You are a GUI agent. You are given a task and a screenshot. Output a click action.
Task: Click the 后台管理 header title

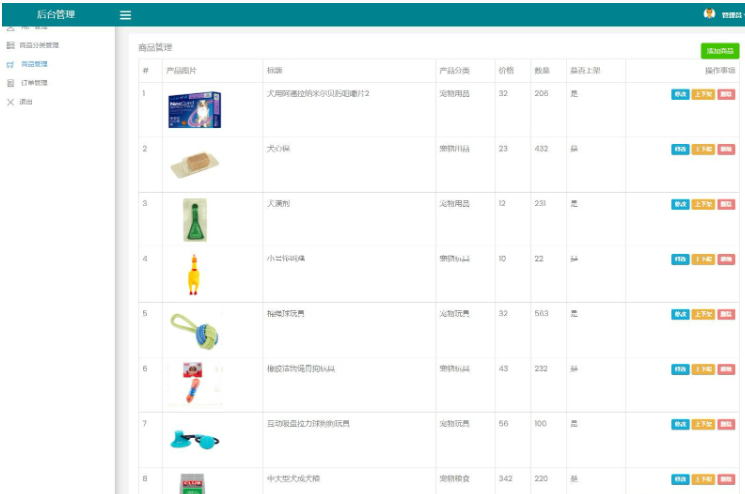click(x=56, y=14)
